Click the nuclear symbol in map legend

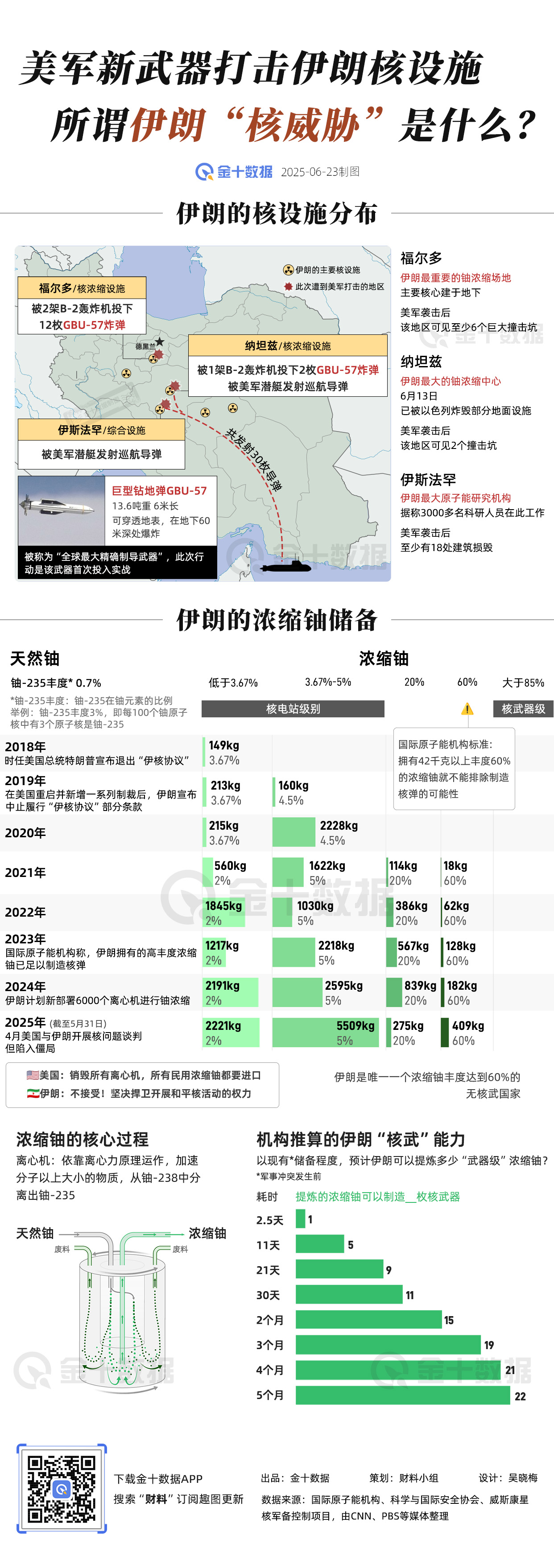[289, 270]
